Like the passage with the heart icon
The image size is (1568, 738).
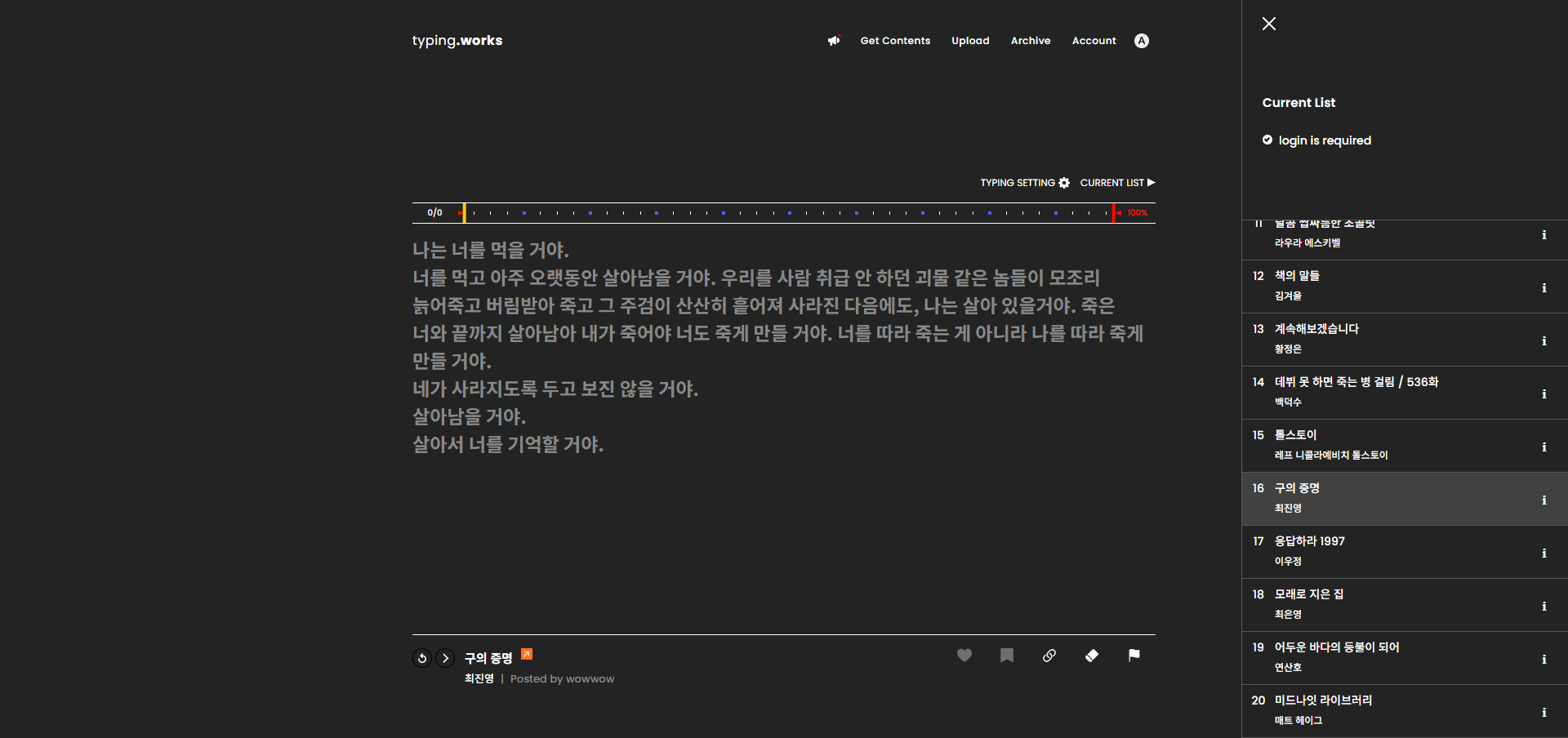tap(964, 656)
